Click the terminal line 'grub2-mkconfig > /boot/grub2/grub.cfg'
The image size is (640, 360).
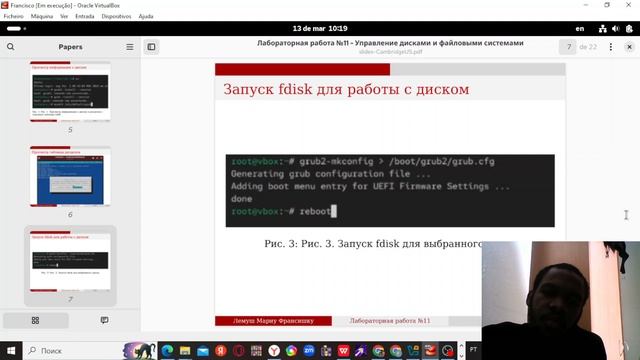(x=397, y=162)
